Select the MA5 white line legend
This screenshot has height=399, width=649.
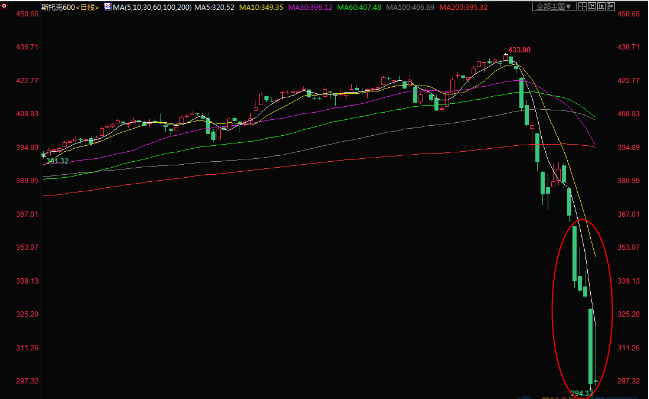coord(214,7)
